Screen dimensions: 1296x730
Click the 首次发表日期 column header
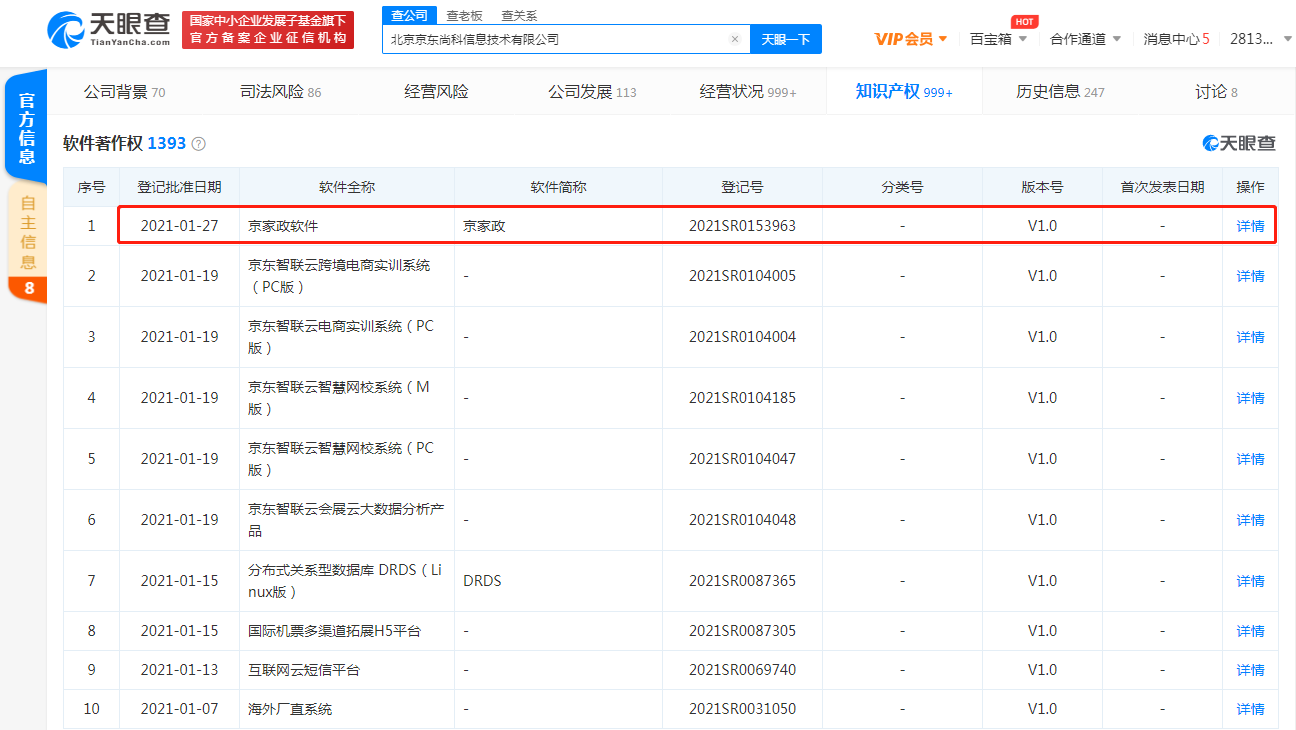pyautogui.click(x=1162, y=187)
